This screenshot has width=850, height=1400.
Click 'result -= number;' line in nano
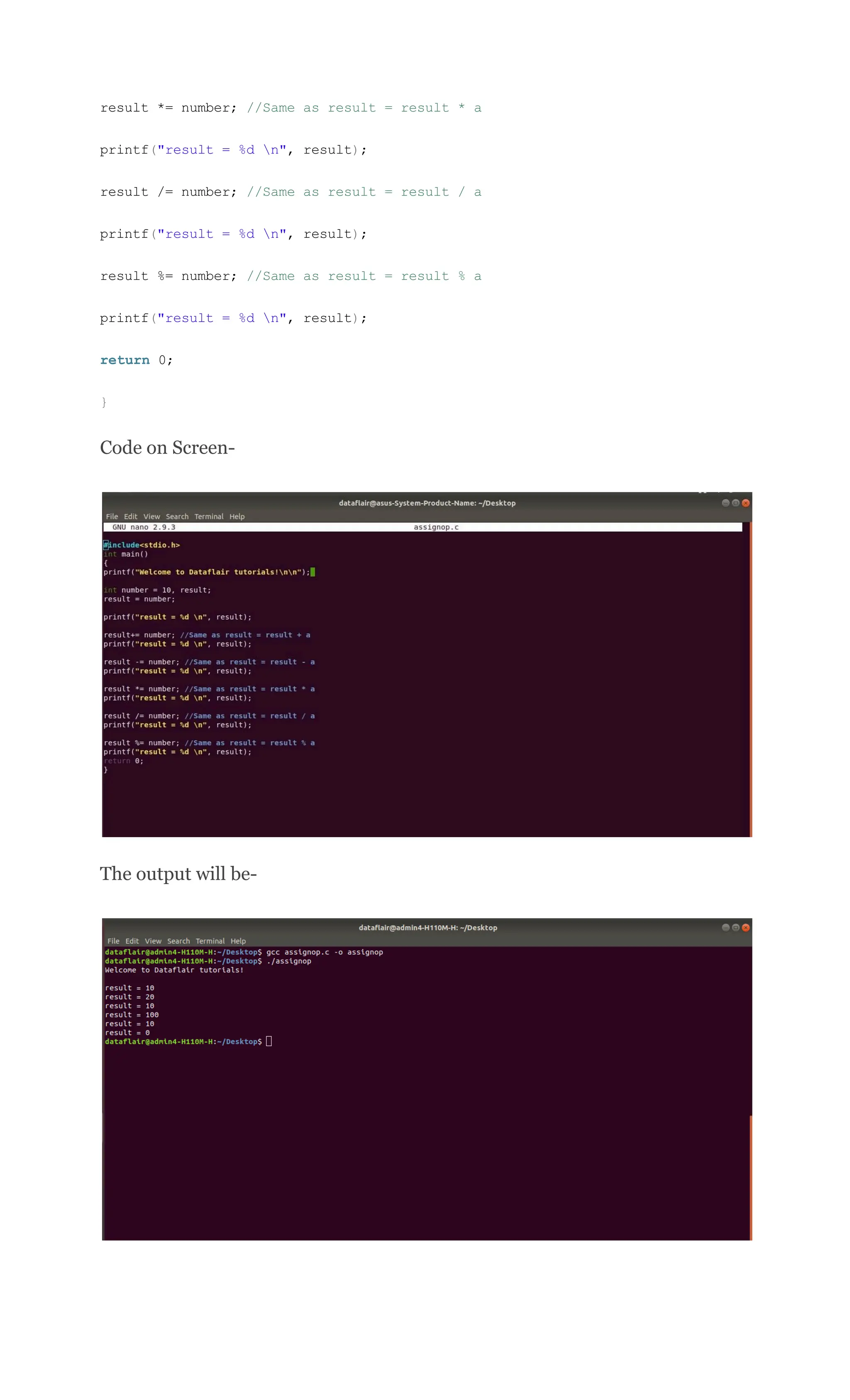(x=209, y=662)
